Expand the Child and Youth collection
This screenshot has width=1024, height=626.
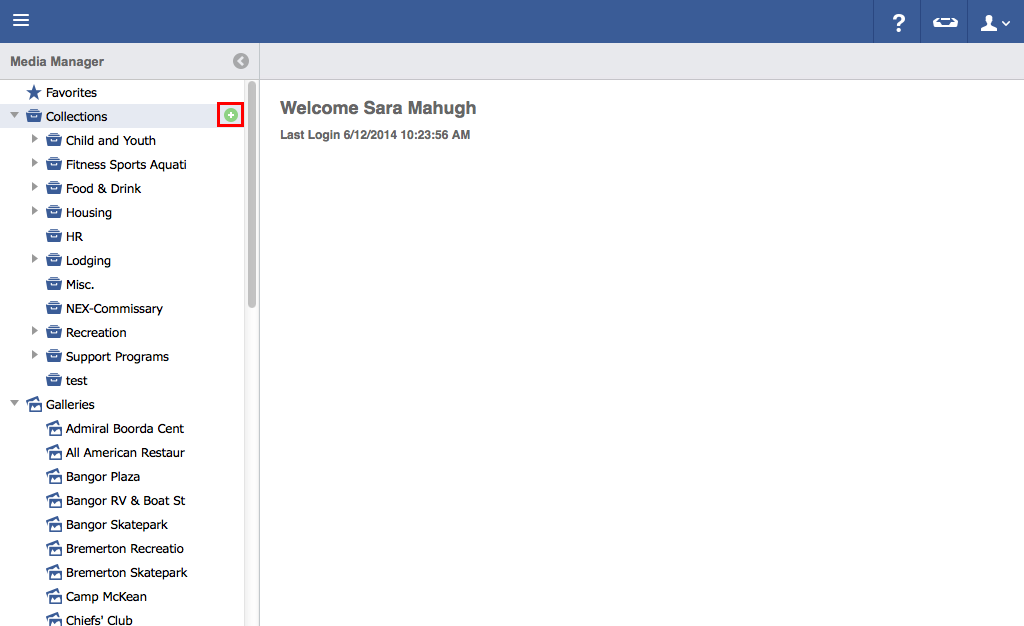[35, 140]
